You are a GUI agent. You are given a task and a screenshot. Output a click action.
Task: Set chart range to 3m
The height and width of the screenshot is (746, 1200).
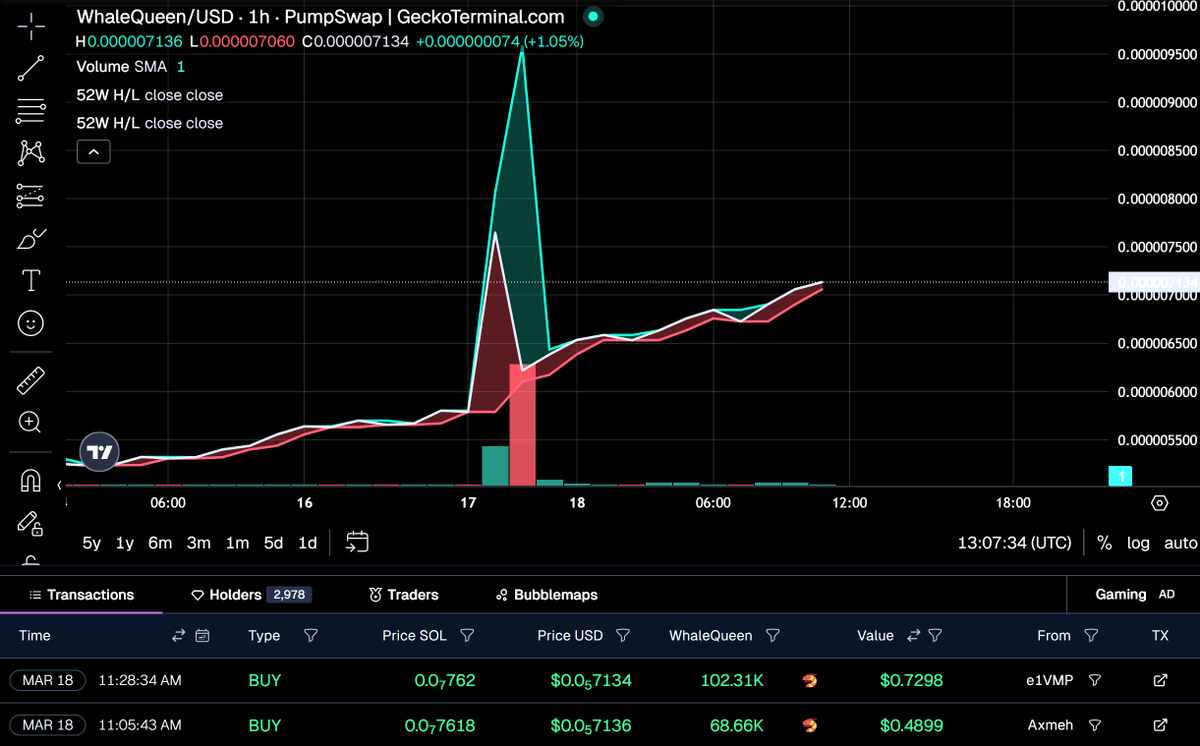(x=199, y=543)
